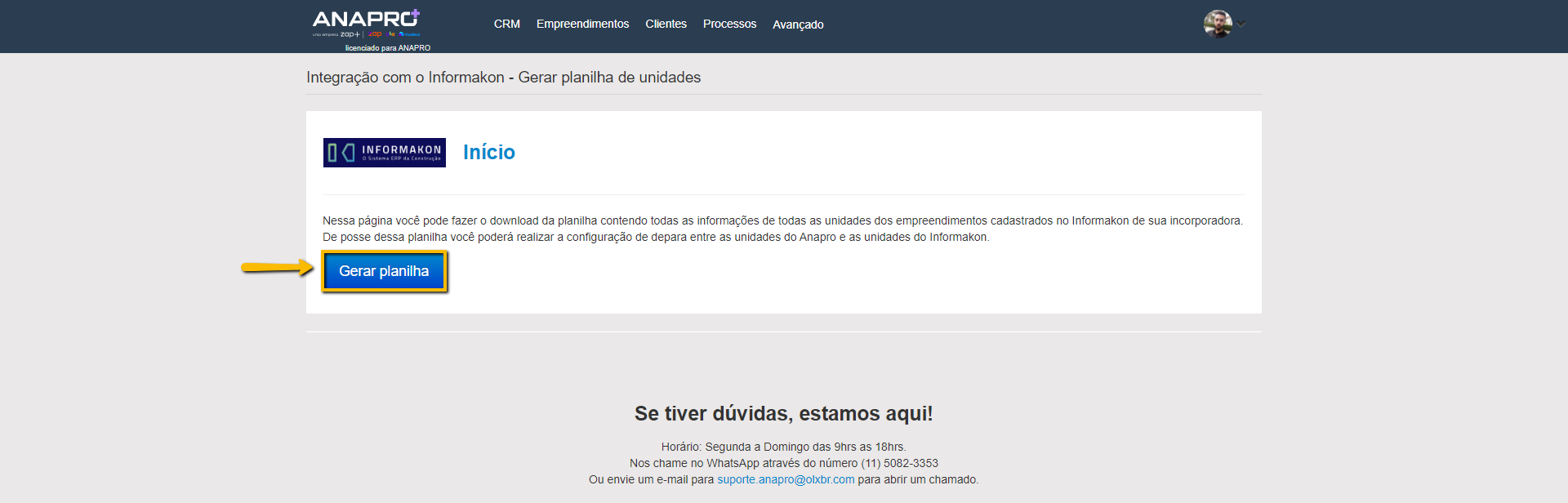Click the WhatsApp phone number line
Image resolution: width=1568 pixels, height=503 pixels.
click(783, 463)
